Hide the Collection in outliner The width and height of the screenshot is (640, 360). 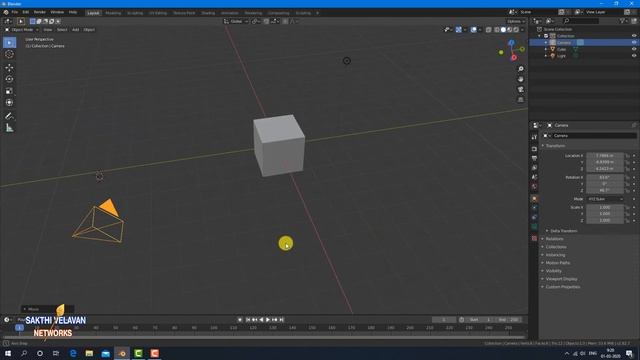(634, 36)
